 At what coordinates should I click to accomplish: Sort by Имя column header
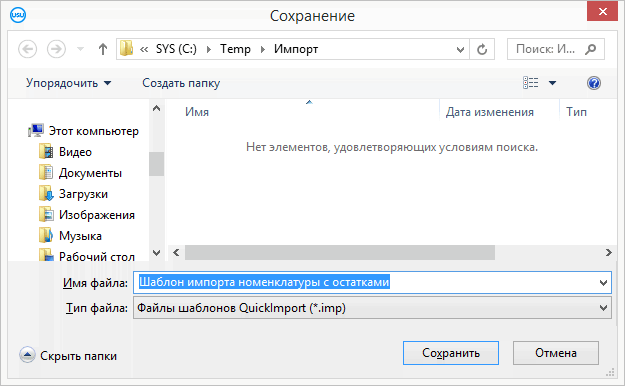click(197, 112)
